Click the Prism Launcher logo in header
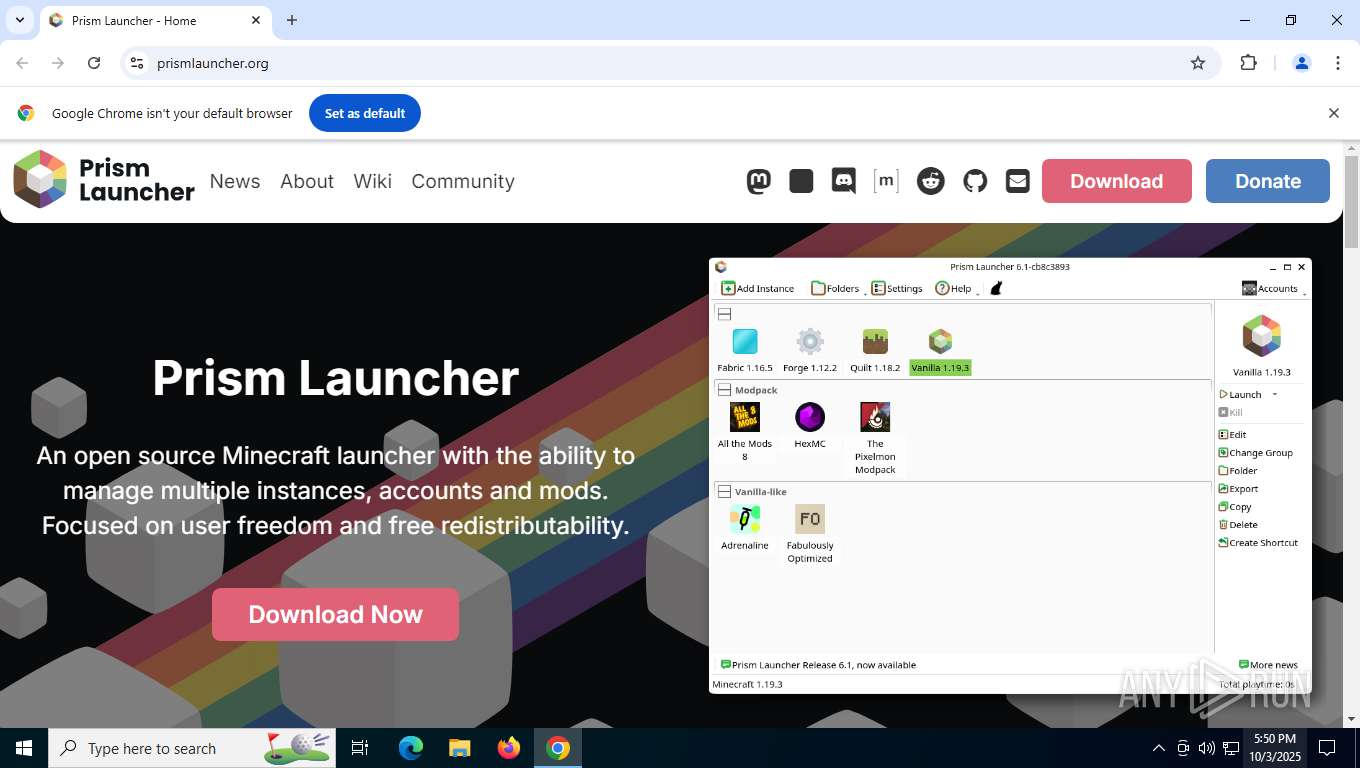Screen dimensions: 1360x768 point(104,180)
